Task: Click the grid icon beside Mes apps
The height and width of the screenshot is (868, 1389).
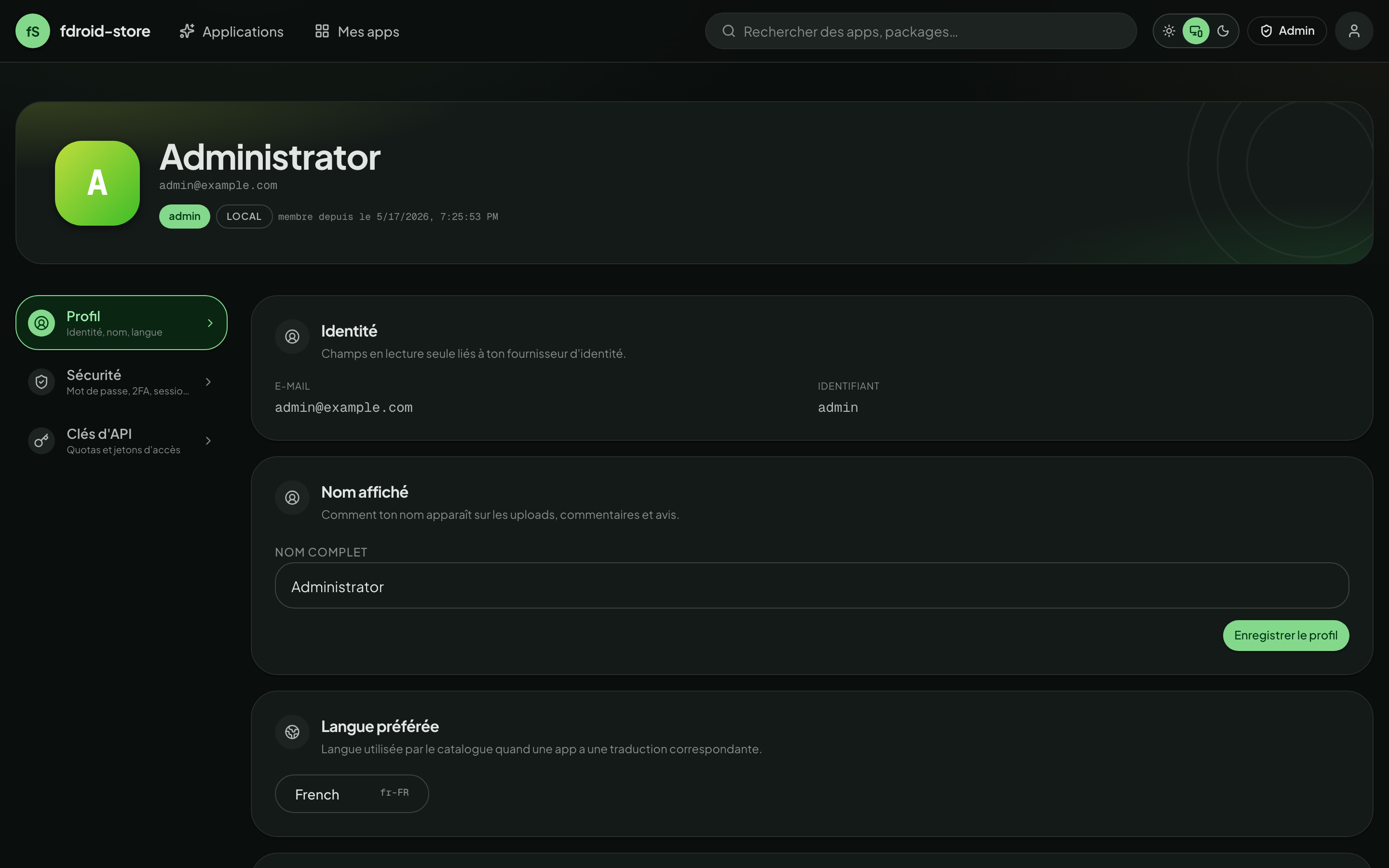Action: 322,31
